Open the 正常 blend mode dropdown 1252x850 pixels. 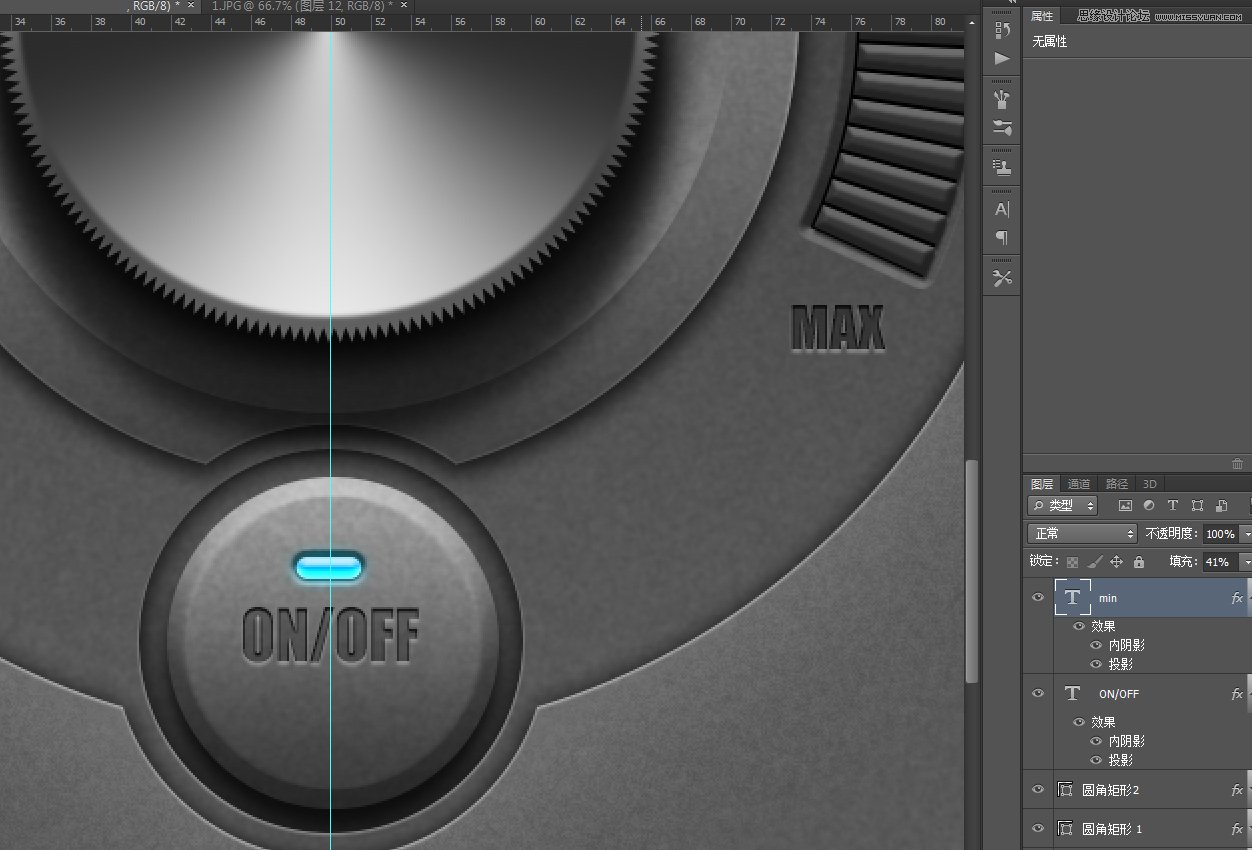[1083, 534]
